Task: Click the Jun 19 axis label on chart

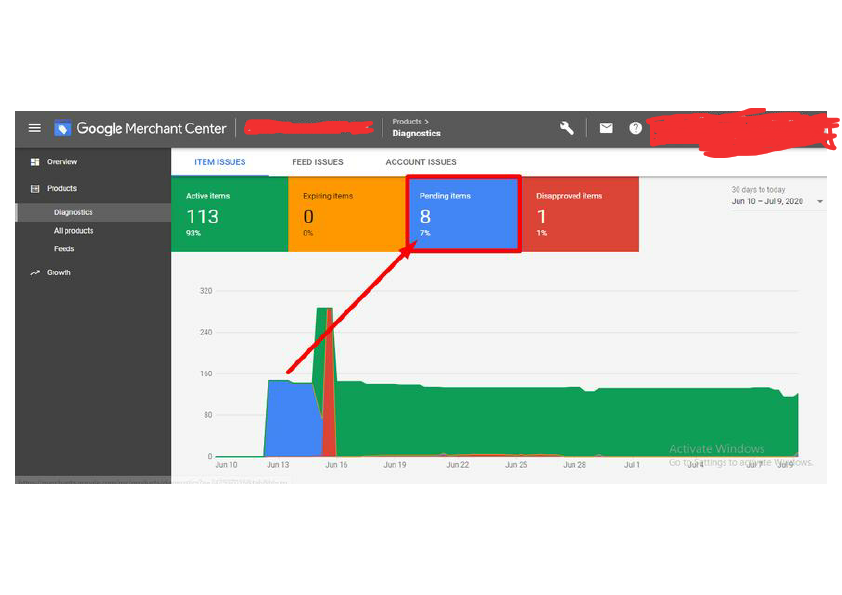Action: [x=395, y=465]
